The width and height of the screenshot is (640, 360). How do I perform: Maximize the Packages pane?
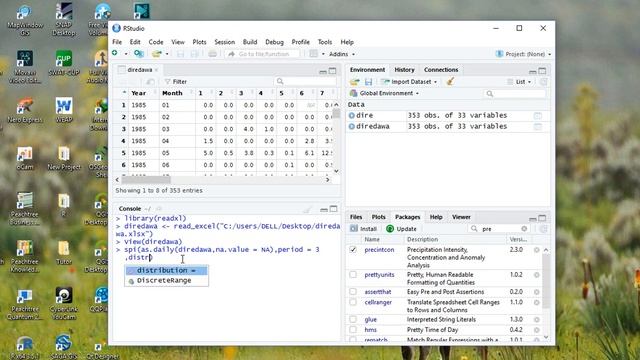[x=542, y=218]
